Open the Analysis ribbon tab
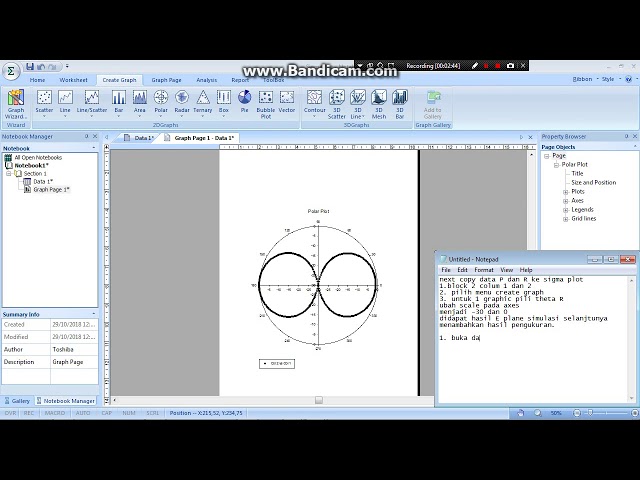Image resolution: width=640 pixels, height=480 pixels. [207, 80]
